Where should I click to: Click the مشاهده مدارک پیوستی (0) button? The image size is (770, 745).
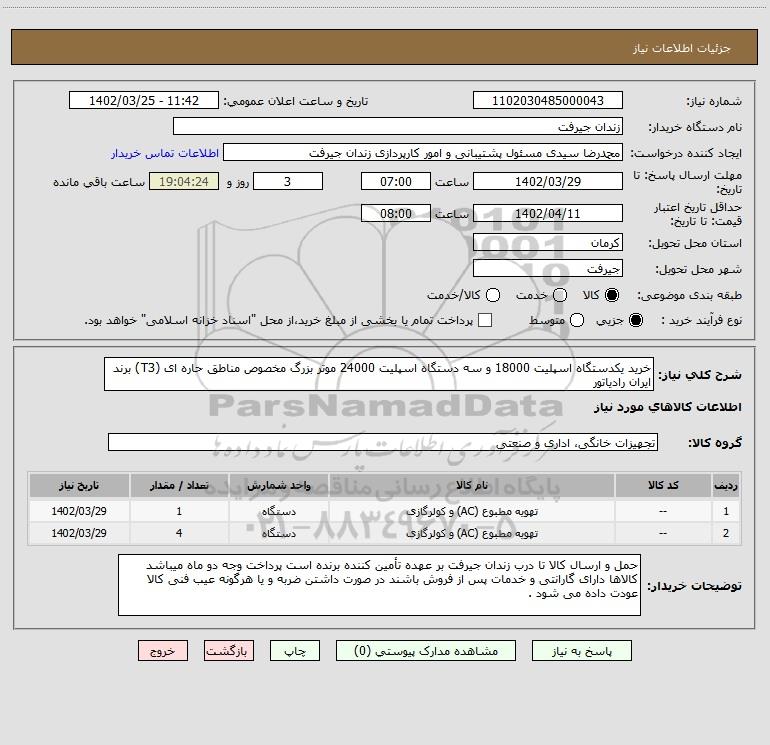pyautogui.click(x=426, y=651)
